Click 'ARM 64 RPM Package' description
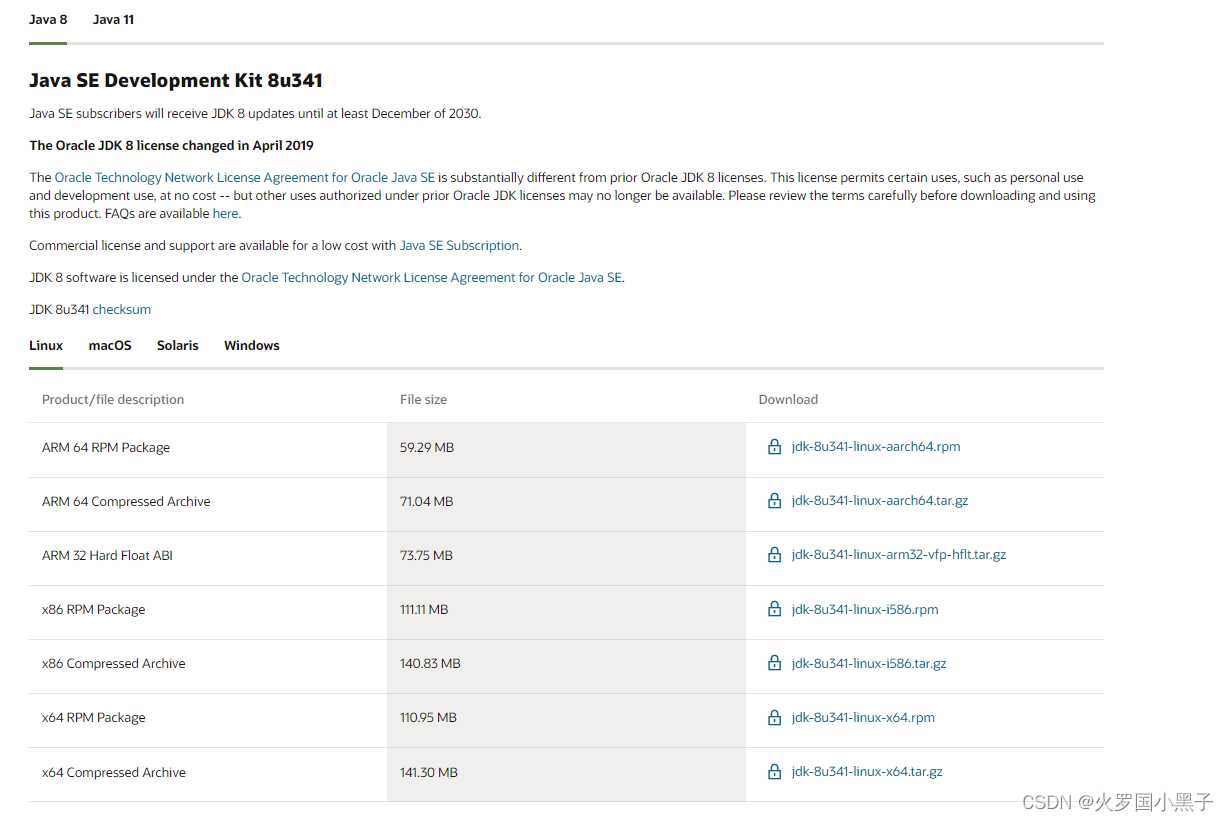 click(x=106, y=448)
